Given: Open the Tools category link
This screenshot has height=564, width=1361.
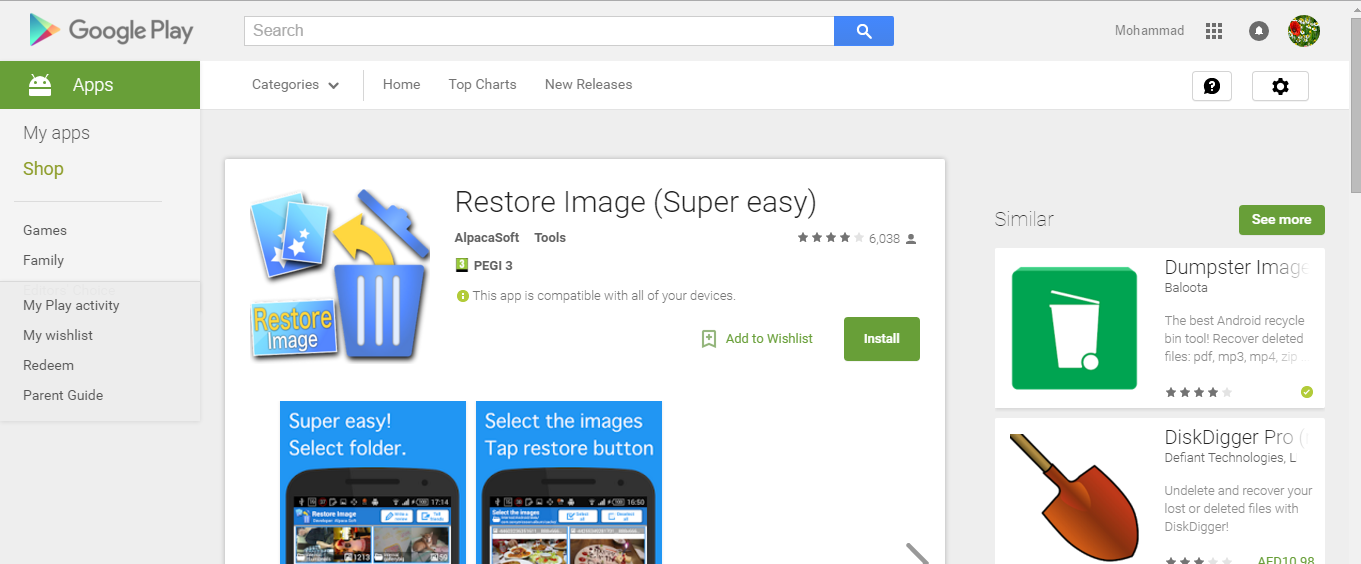Looking at the screenshot, I should click(x=550, y=238).
